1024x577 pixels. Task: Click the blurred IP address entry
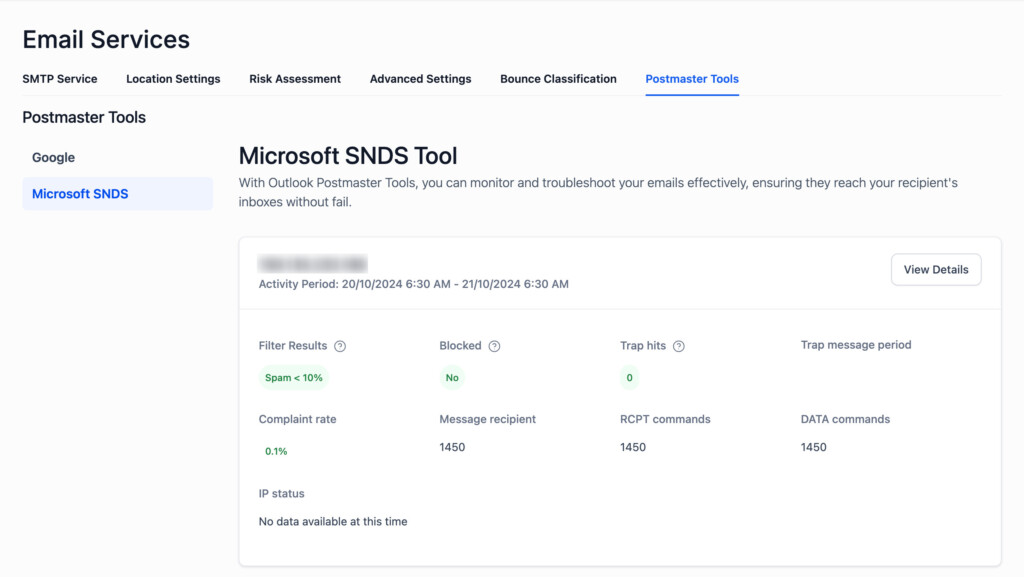313,265
